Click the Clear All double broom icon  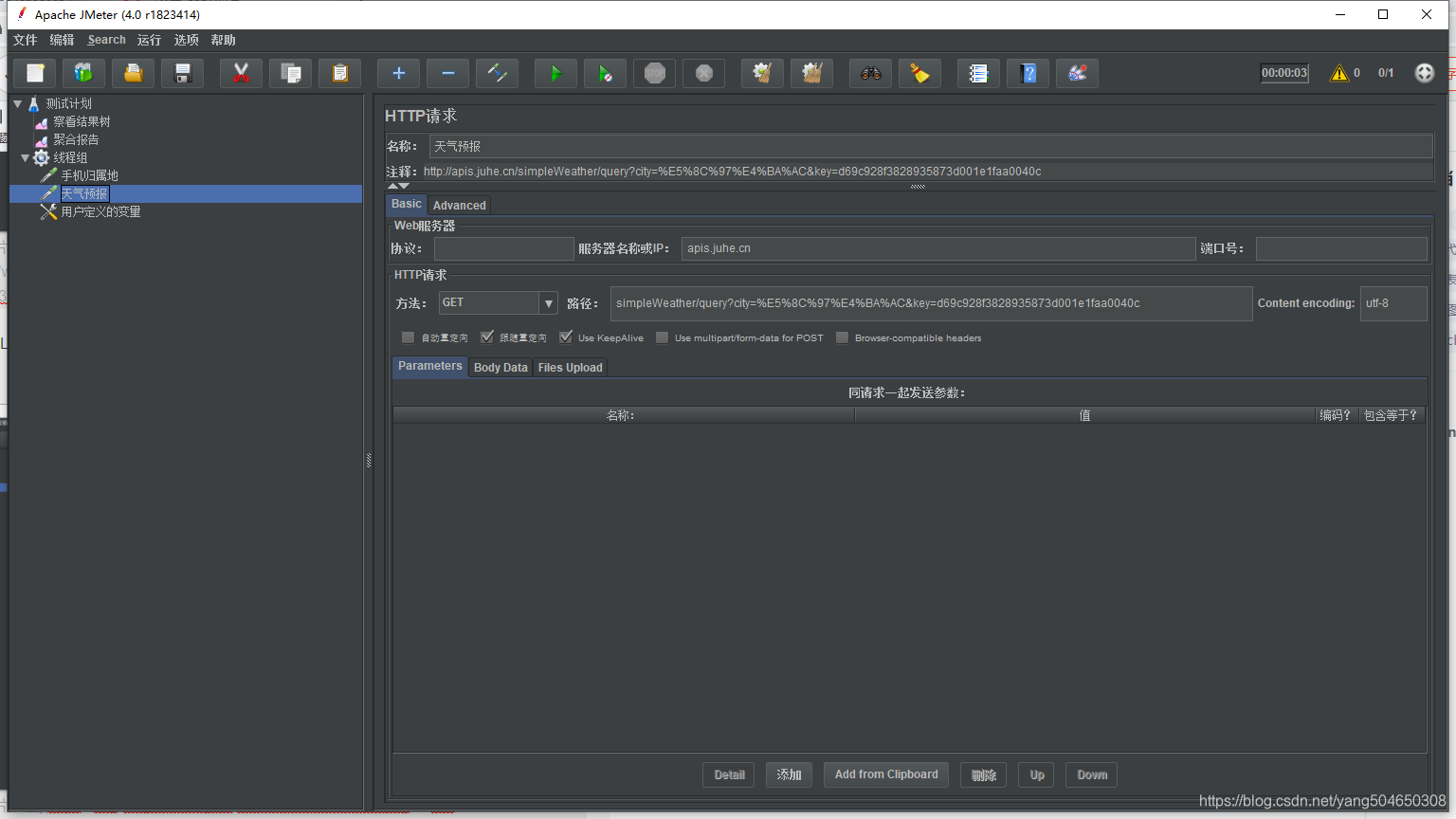[812, 73]
